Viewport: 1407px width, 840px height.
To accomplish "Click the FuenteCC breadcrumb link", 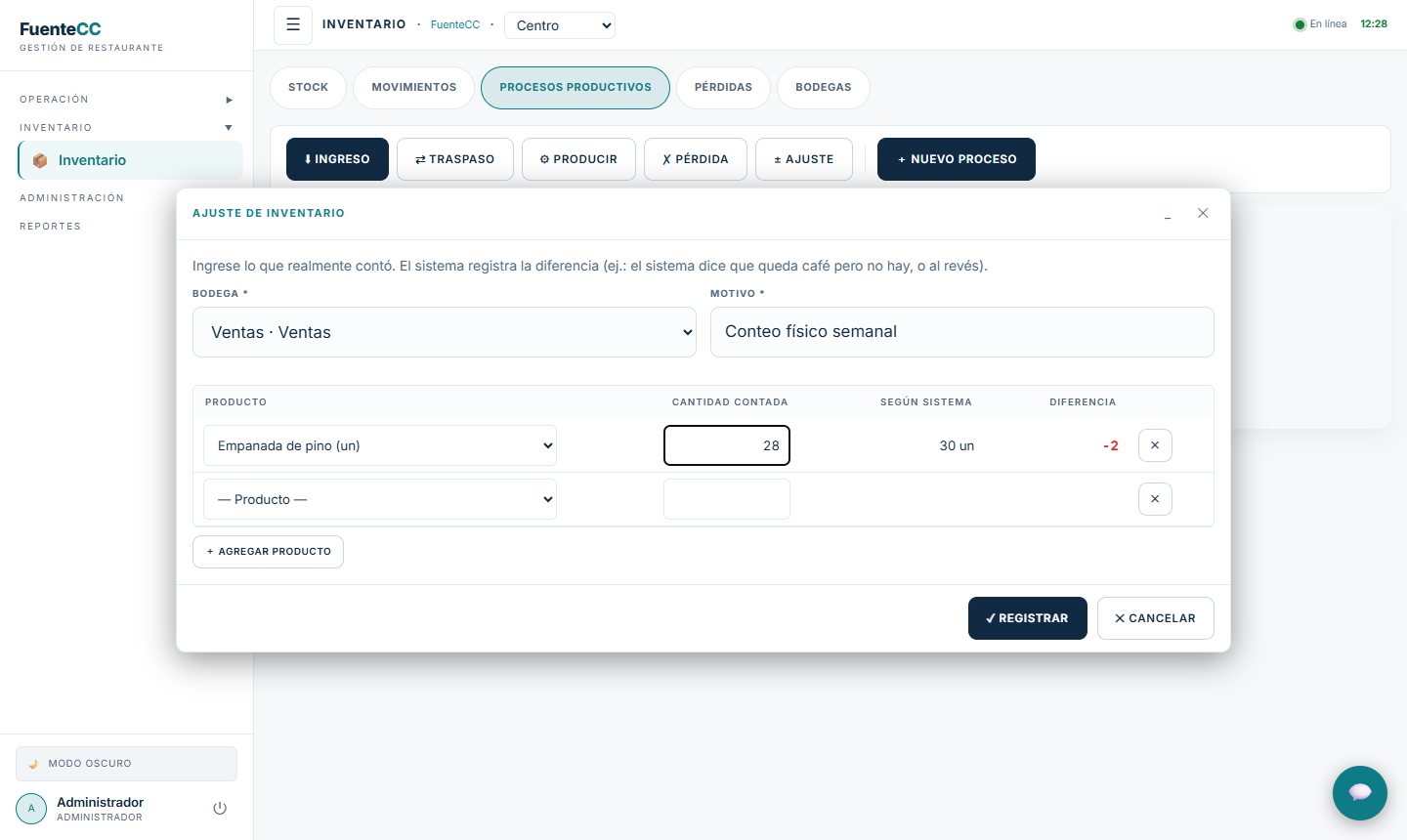I will [455, 25].
